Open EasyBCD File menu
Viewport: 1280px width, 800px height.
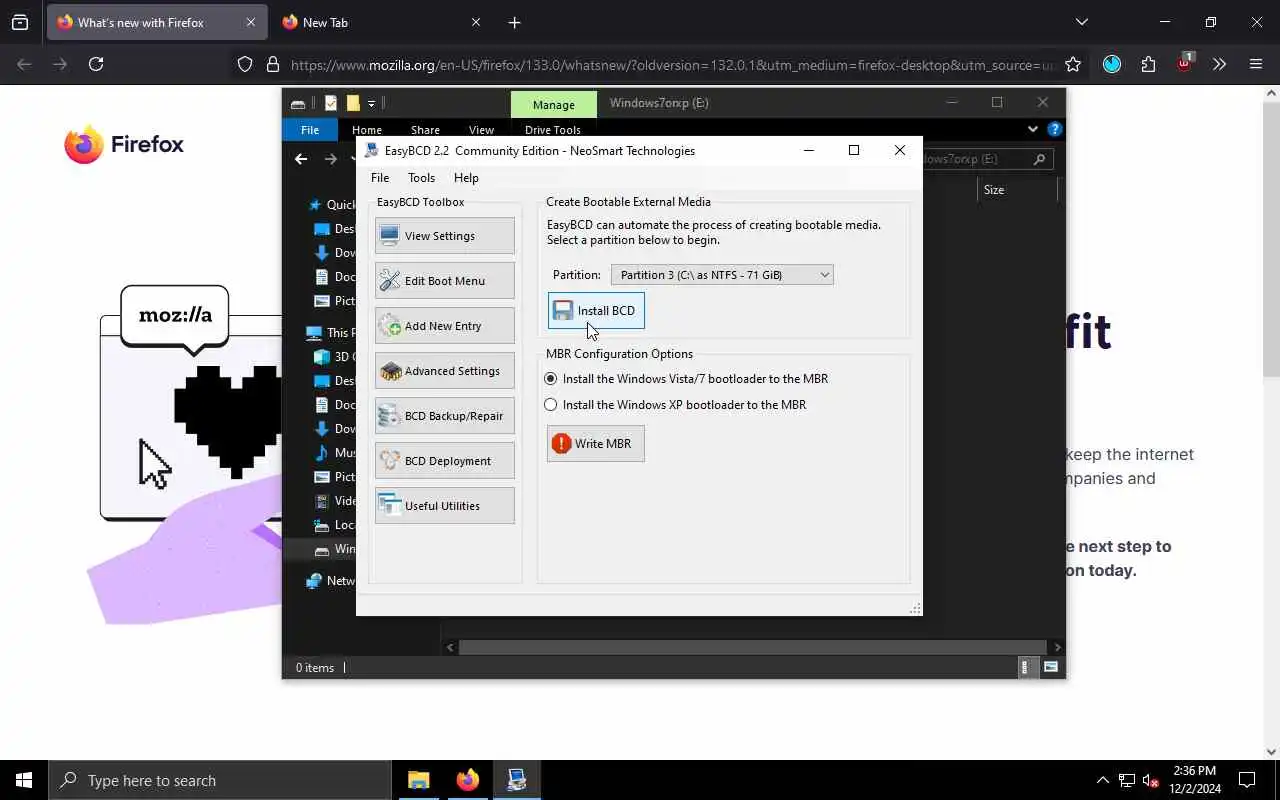click(x=380, y=178)
